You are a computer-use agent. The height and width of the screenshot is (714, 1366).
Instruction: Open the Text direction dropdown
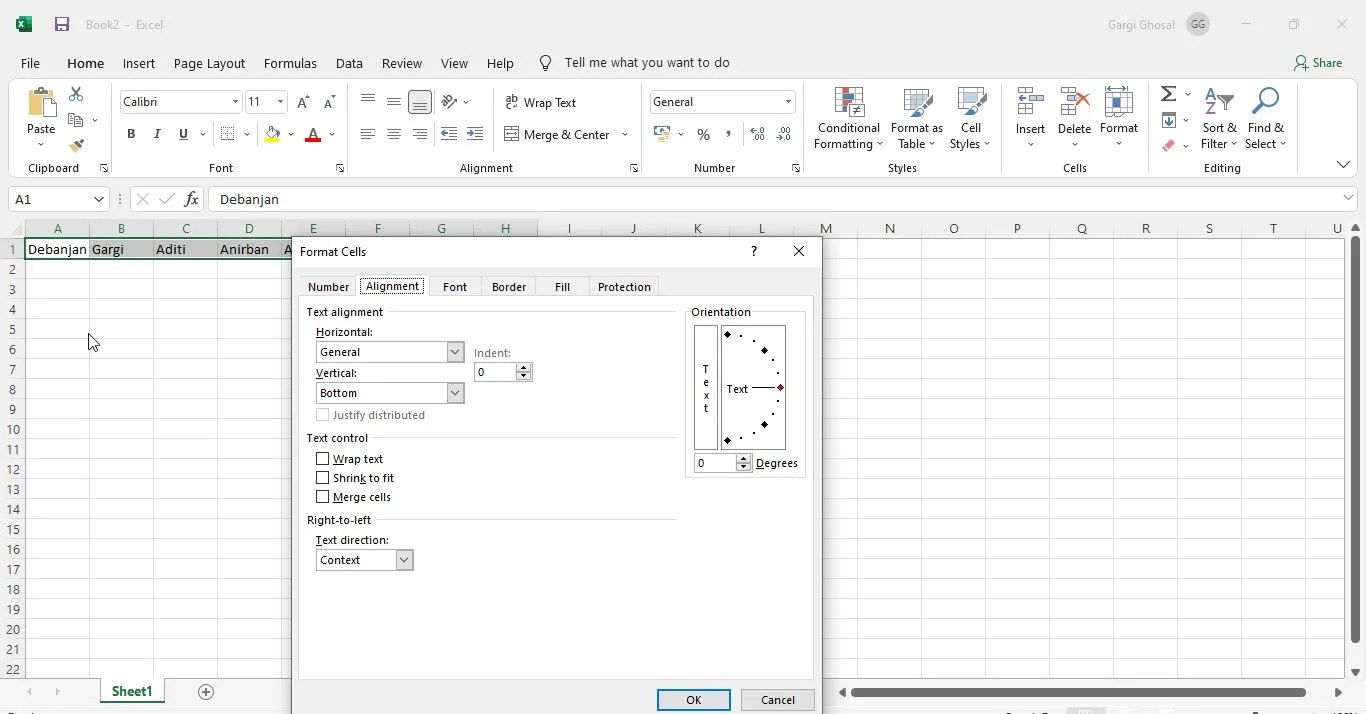click(403, 560)
